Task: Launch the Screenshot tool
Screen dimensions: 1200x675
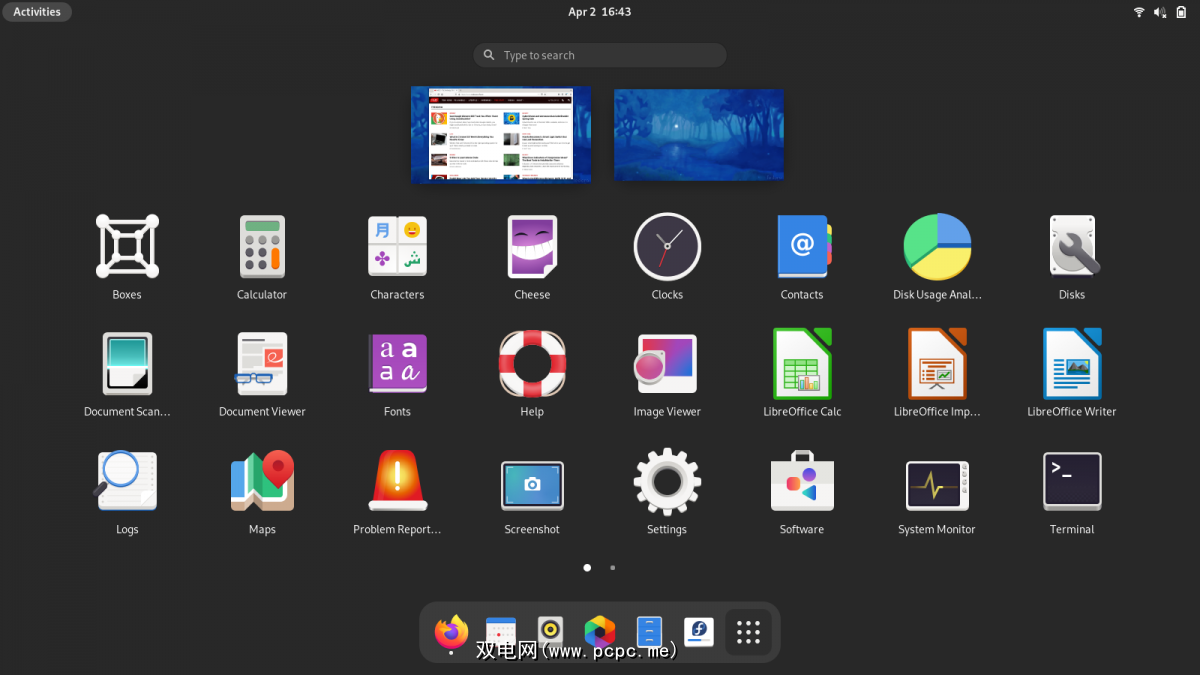Action: 532,485
